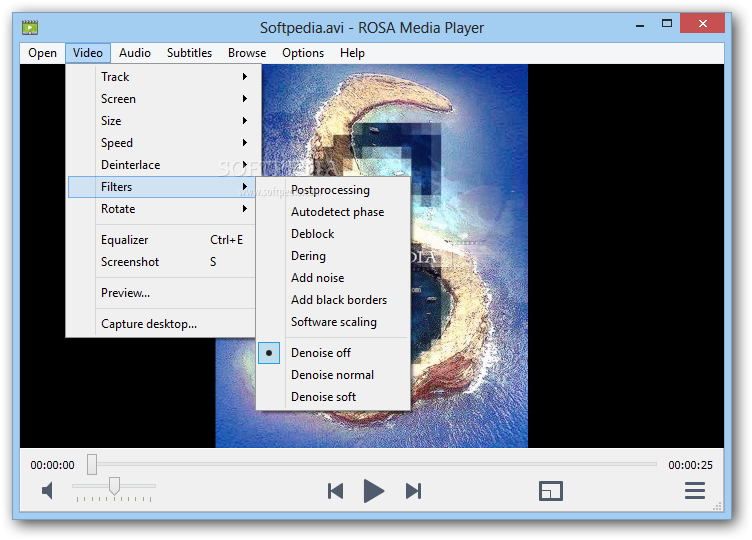
Task: Click the total duration 00:00:25 label
Action: tap(691, 465)
